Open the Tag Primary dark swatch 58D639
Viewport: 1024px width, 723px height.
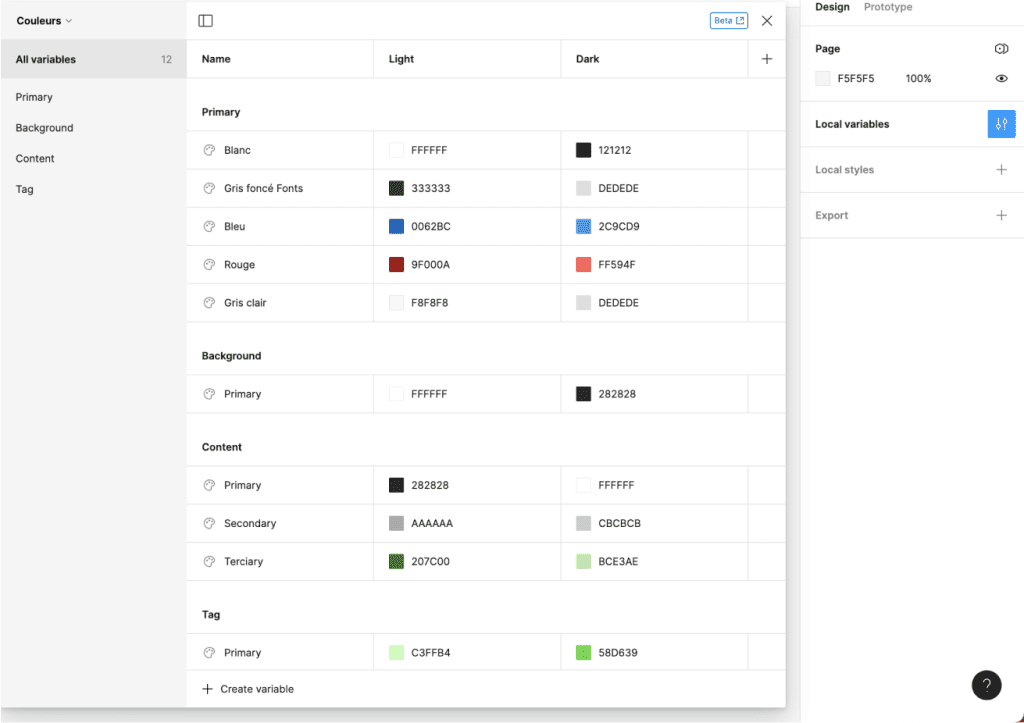(583, 652)
